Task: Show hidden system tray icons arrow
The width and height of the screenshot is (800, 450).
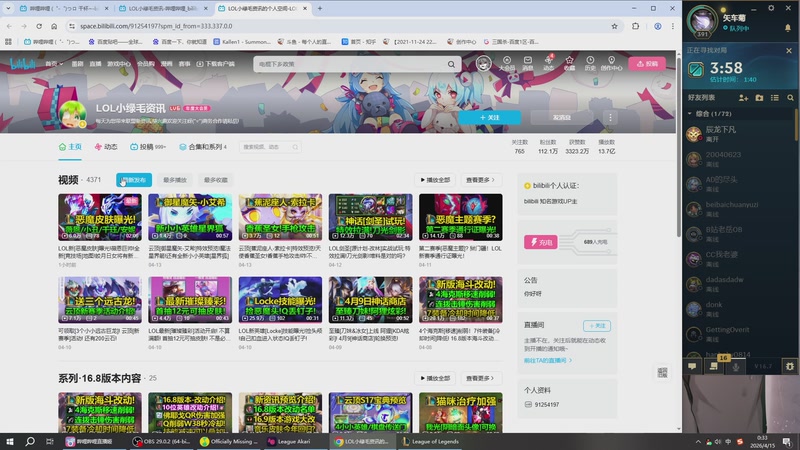Action: [x=698, y=442]
